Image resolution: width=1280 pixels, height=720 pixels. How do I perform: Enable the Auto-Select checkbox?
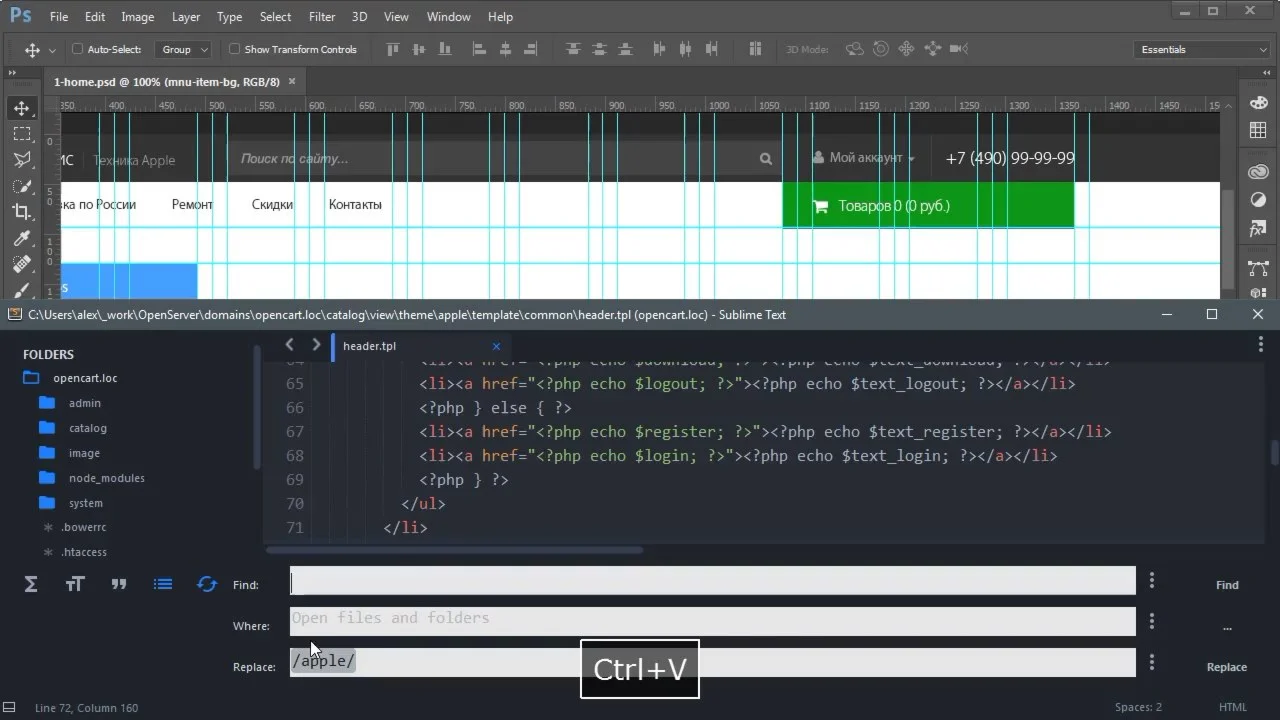[78, 49]
